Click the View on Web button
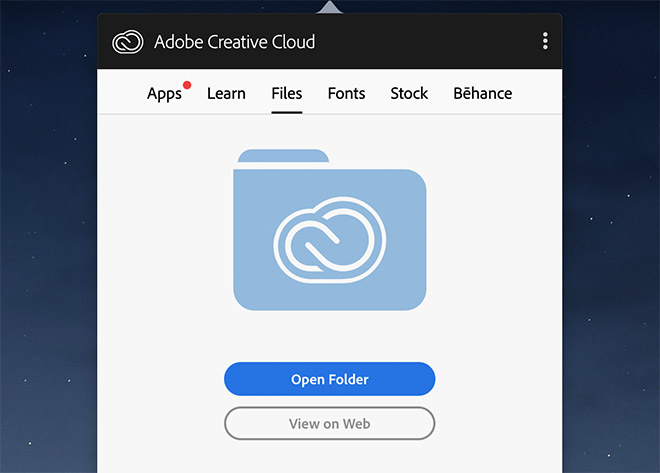The image size is (660, 473). click(330, 423)
